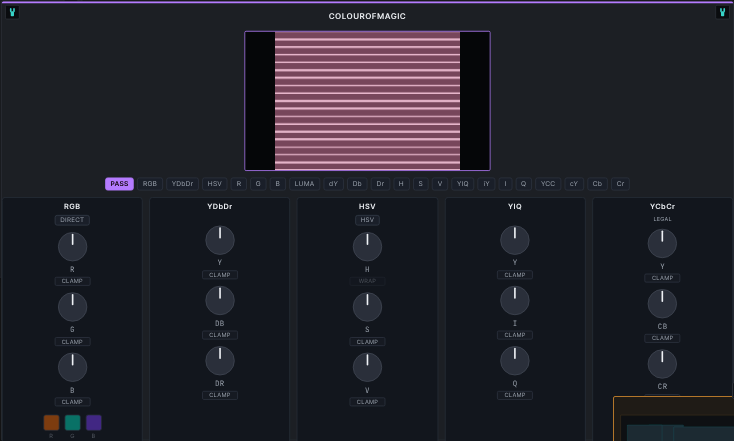Click the YCbCr CB knob
734x441 pixels.
point(662,304)
